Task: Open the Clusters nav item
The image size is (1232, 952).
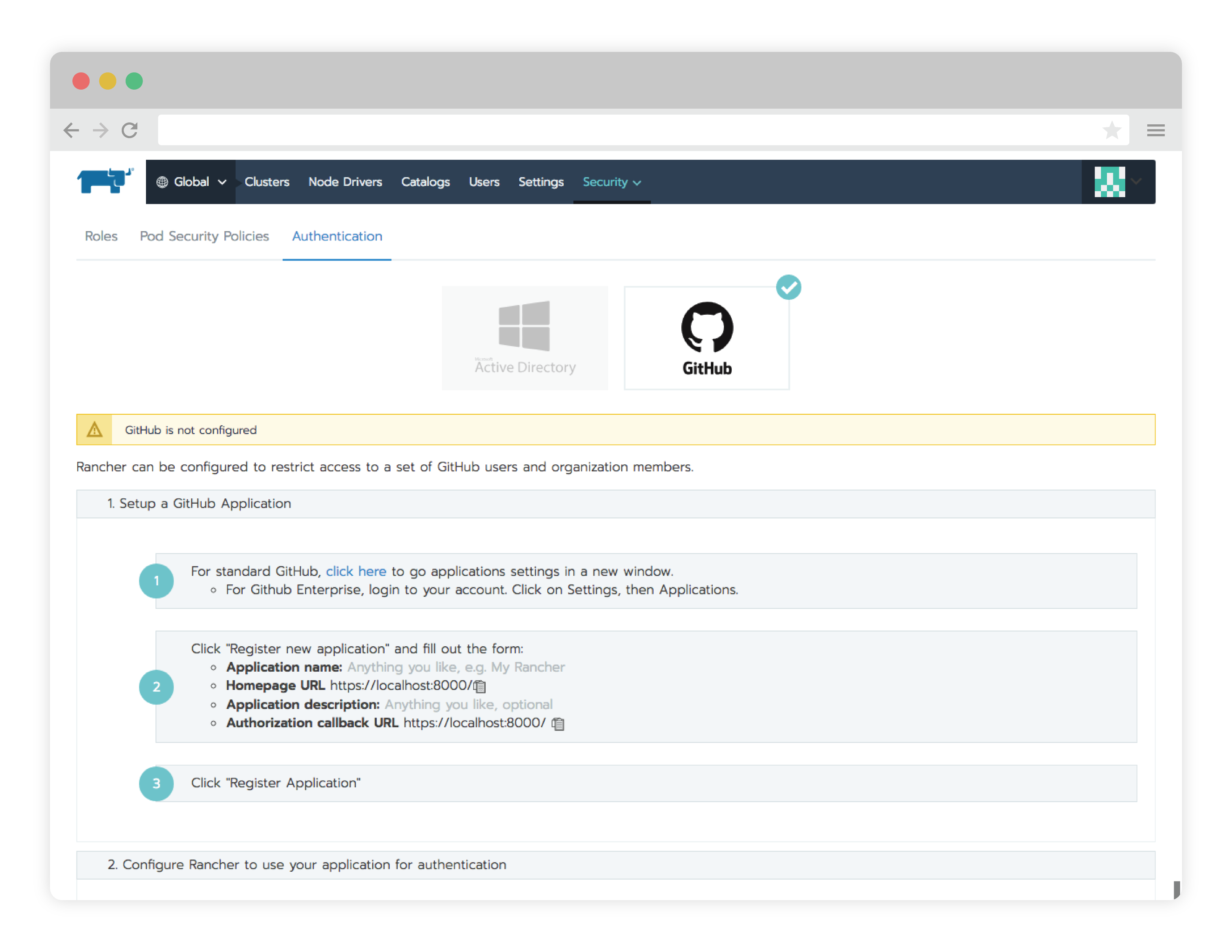Action: [267, 182]
